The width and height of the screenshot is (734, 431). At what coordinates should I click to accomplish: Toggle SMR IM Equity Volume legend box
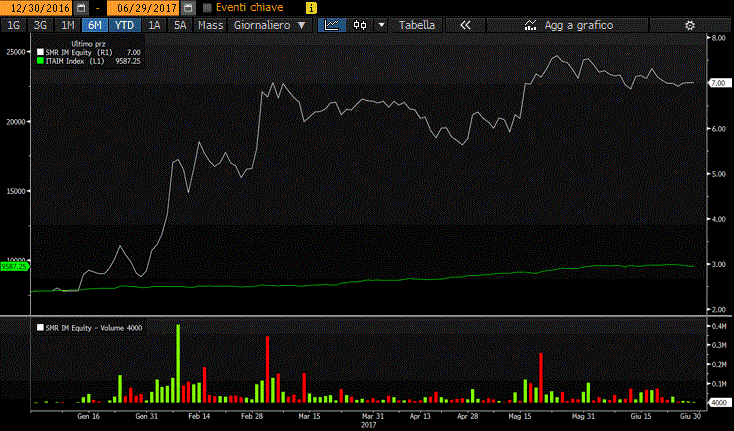point(39,327)
